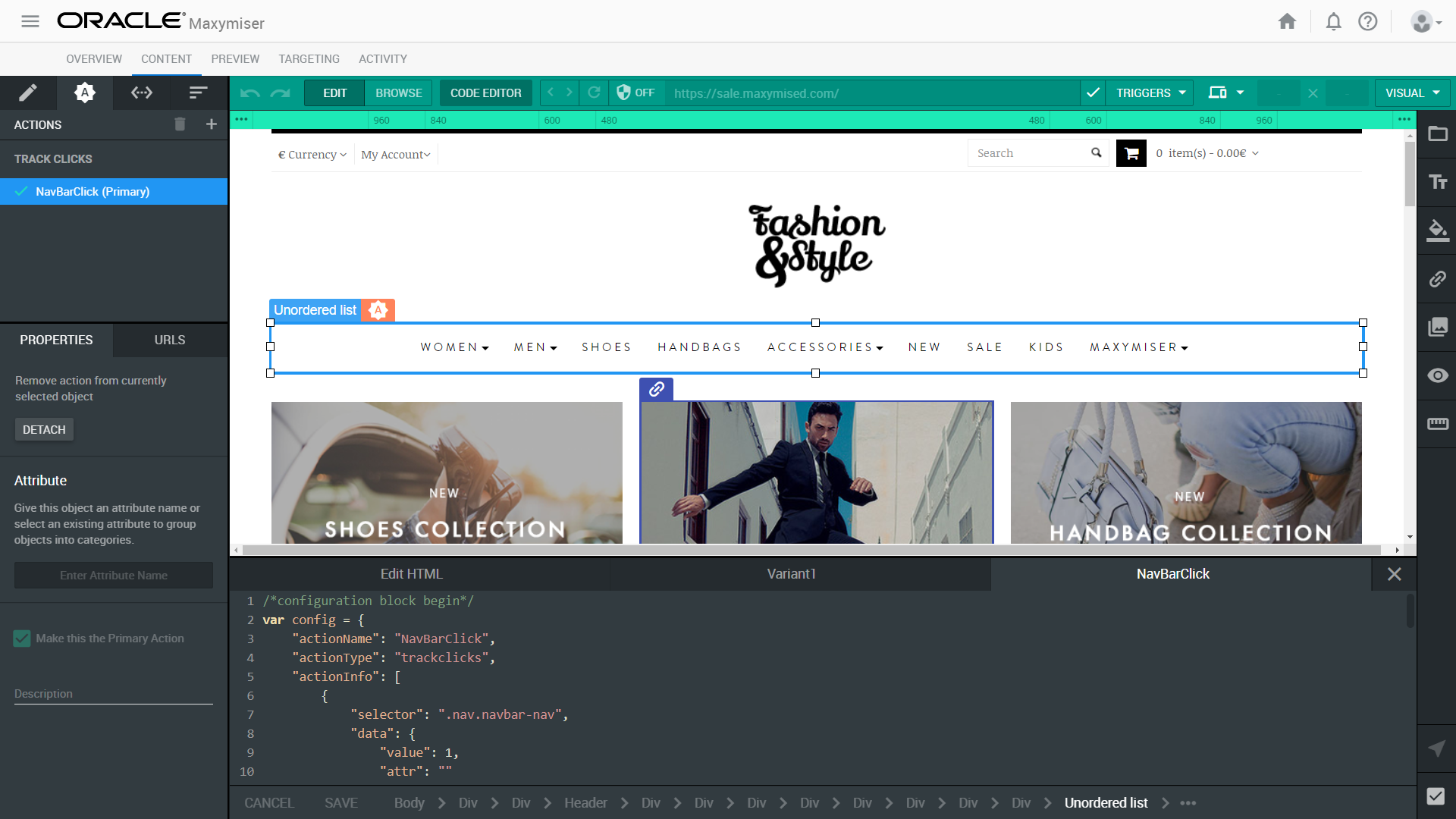Expand the TRIGGERS dropdown
Screen dimensions: 1456x819
point(1150,93)
